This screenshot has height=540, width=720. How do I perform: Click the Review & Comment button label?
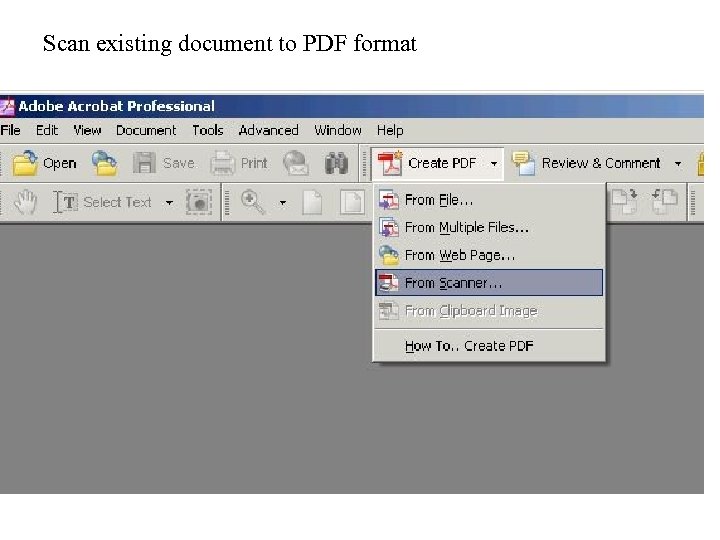(601, 163)
